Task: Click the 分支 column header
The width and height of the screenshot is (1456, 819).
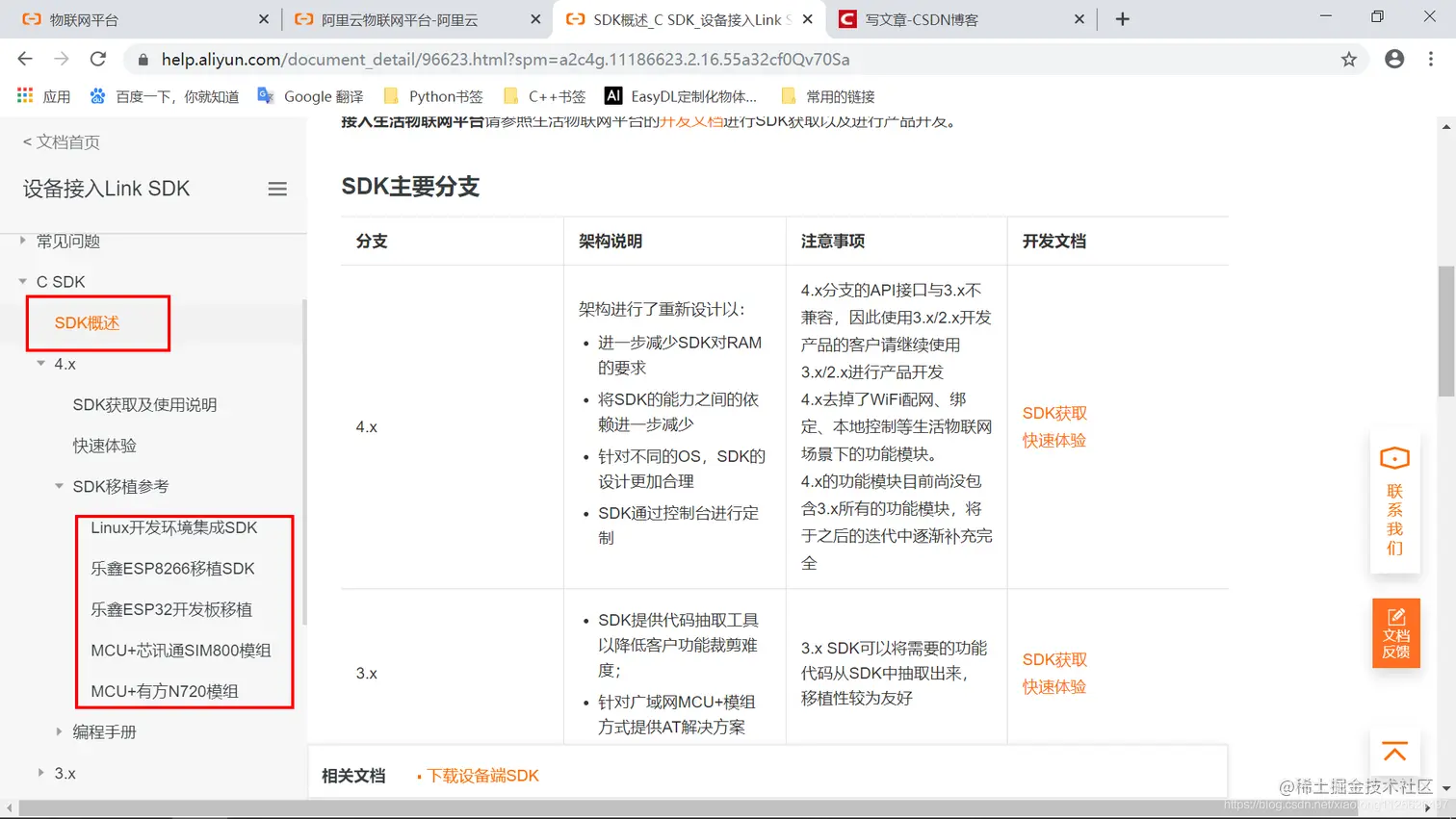Action: [x=372, y=242]
